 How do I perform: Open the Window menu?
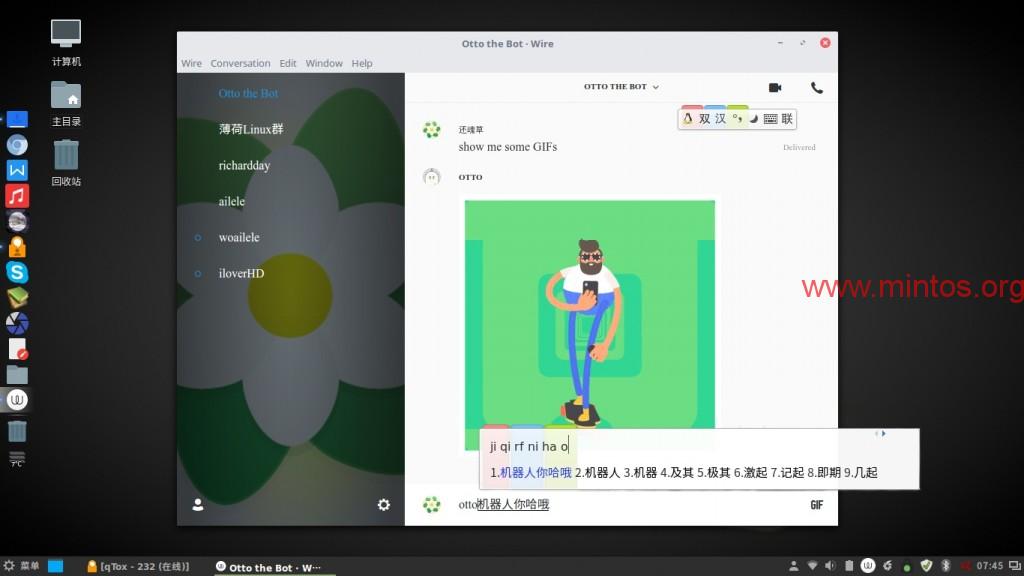point(324,63)
